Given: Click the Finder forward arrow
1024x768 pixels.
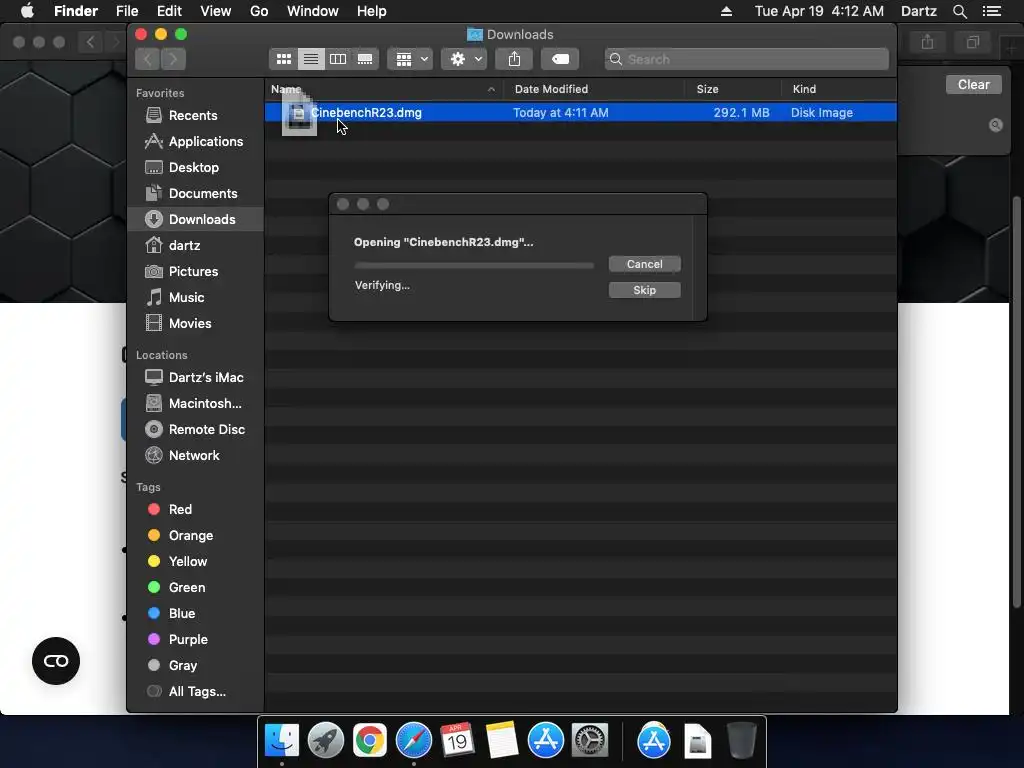Looking at the screenshot, I should tap(173, 59).
